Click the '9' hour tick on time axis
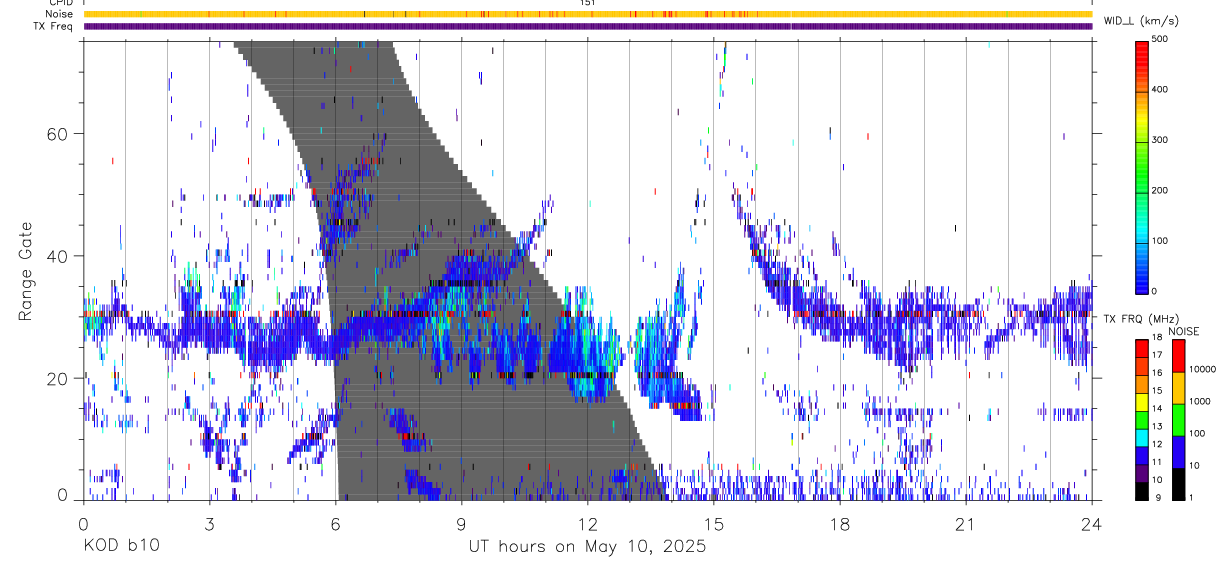The width and height of the screenshot is (1228, 567). click(x=461, y=522)
